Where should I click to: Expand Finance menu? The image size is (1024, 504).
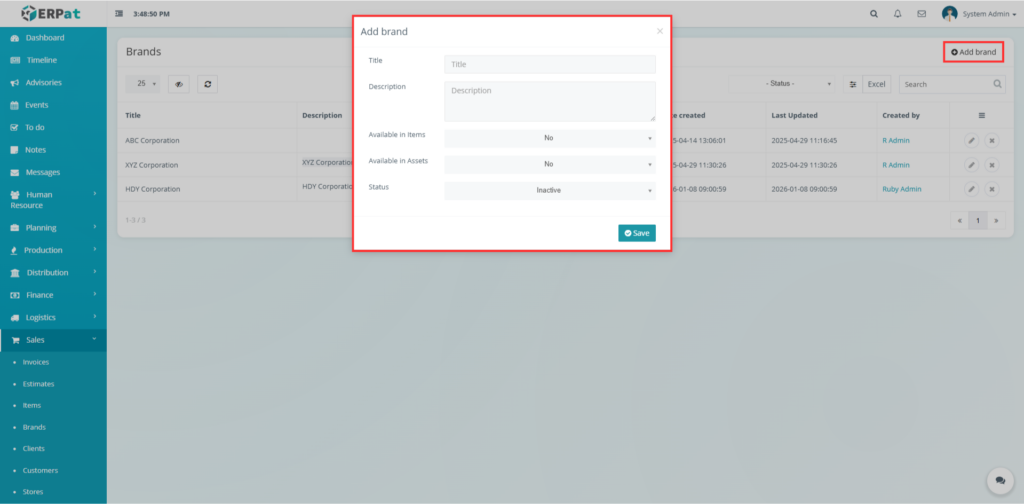click(53, 295)
